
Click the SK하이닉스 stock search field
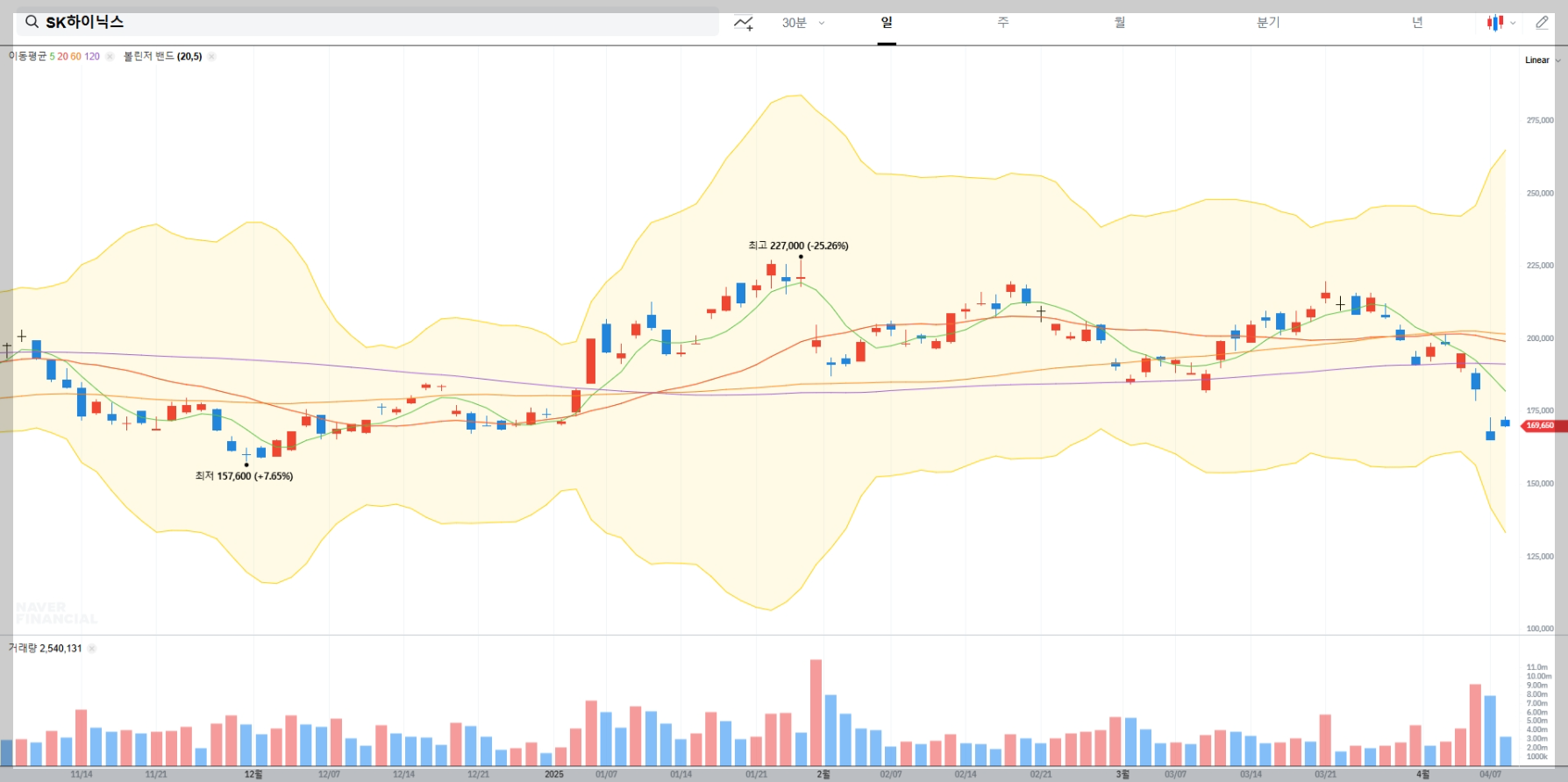[367, 22]
